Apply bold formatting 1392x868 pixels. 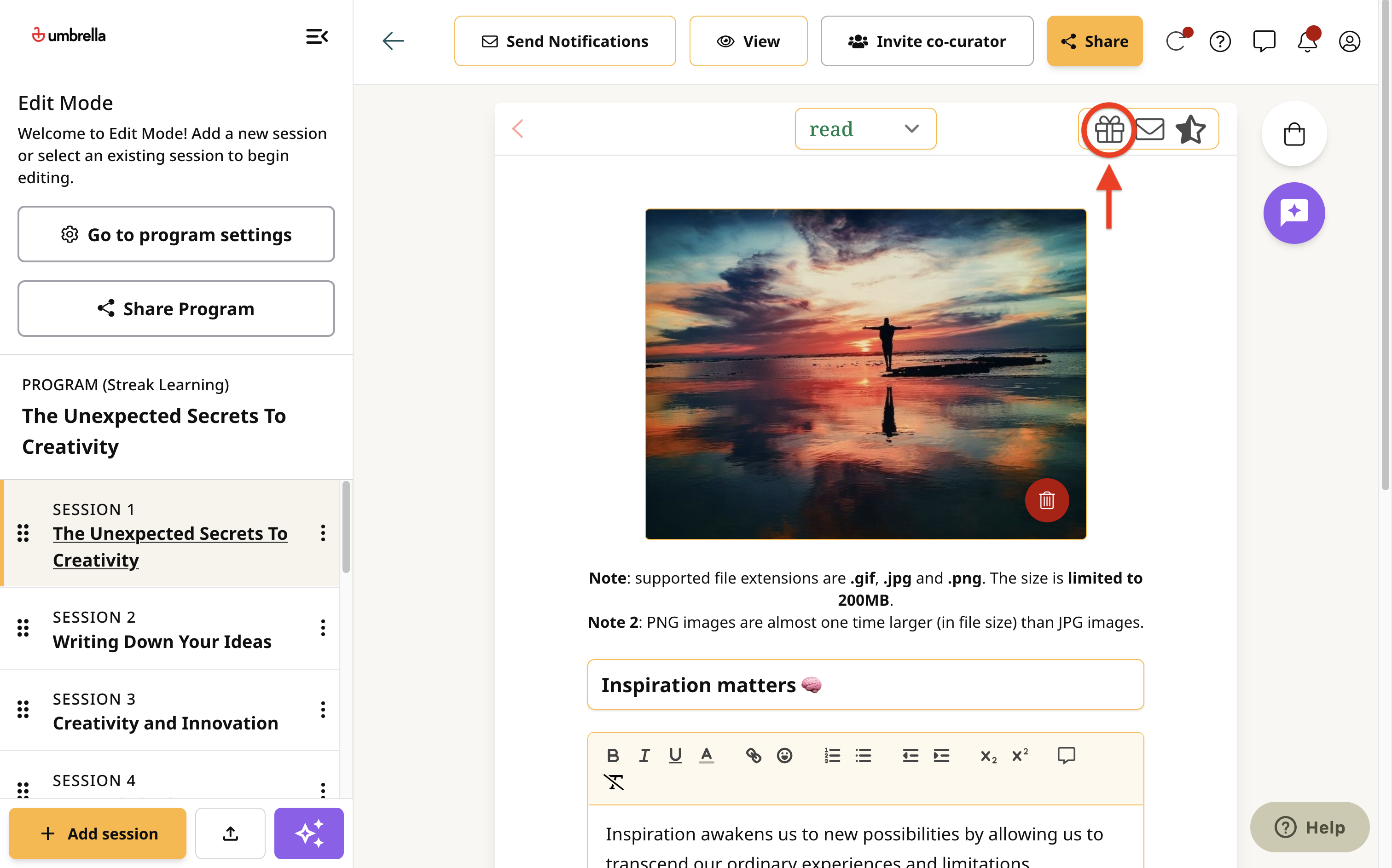pos(613,756)
